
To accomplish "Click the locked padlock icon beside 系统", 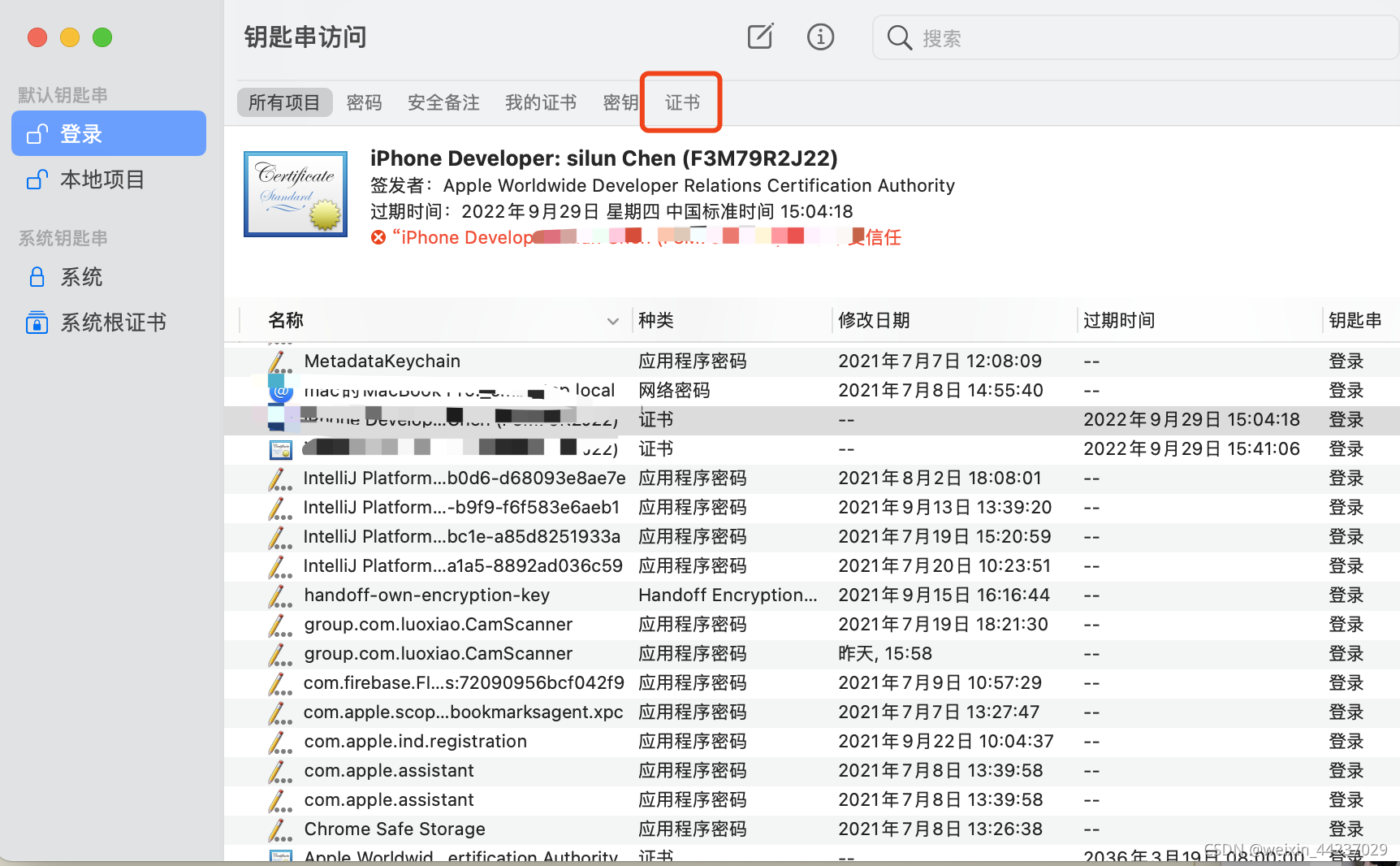I will point(37,277).
